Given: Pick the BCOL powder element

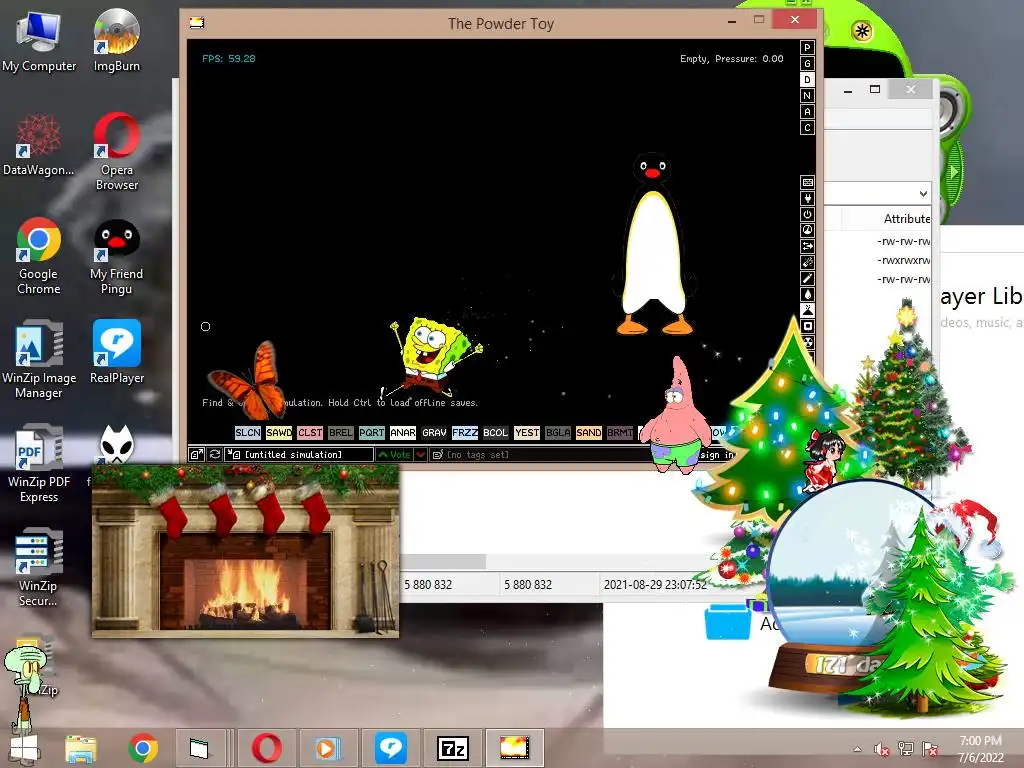Looking at the screenshot, I should pyautogui.click(x=496, y=432).
